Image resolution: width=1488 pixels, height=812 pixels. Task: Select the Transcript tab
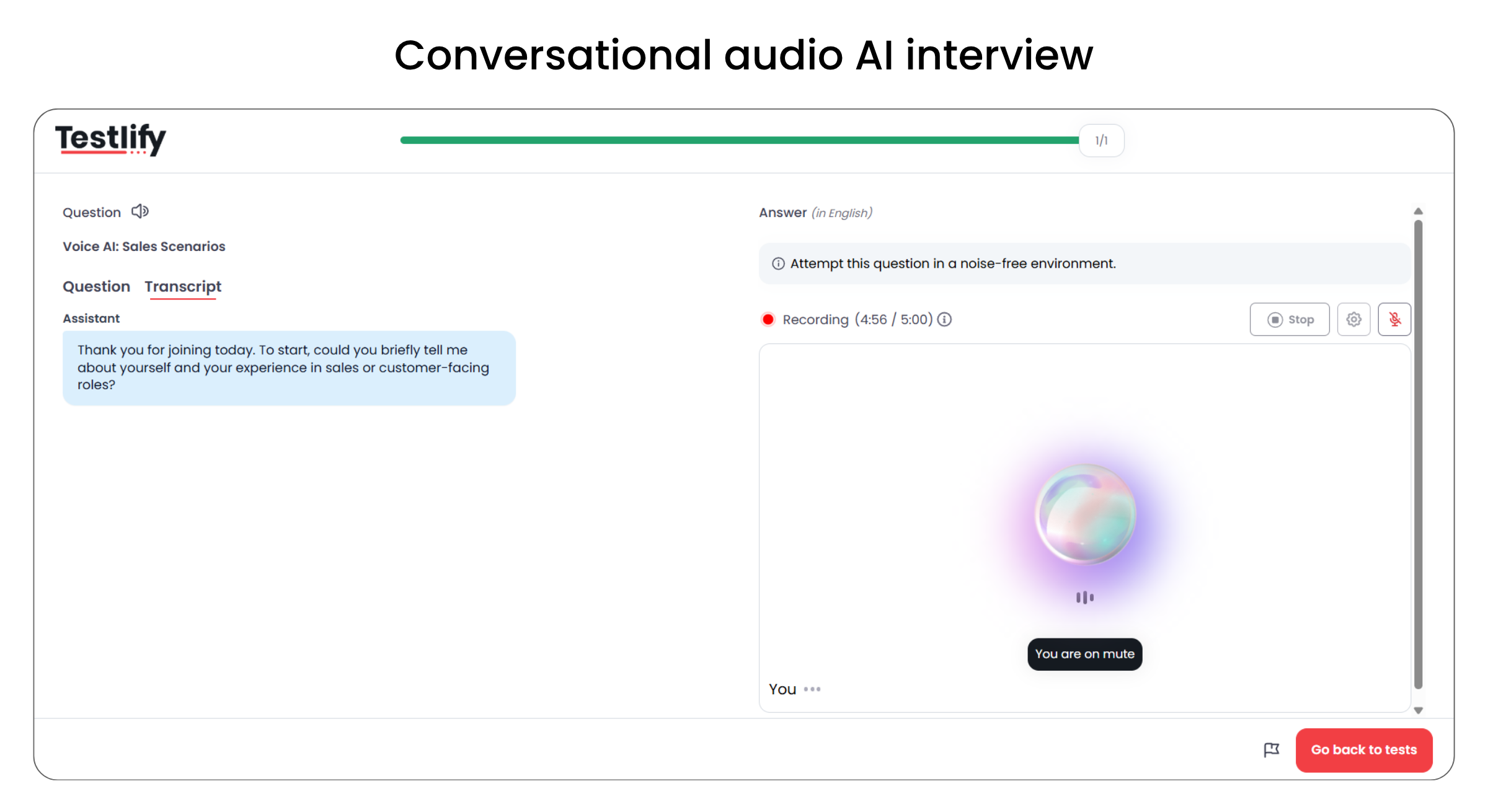click(183, 286)
